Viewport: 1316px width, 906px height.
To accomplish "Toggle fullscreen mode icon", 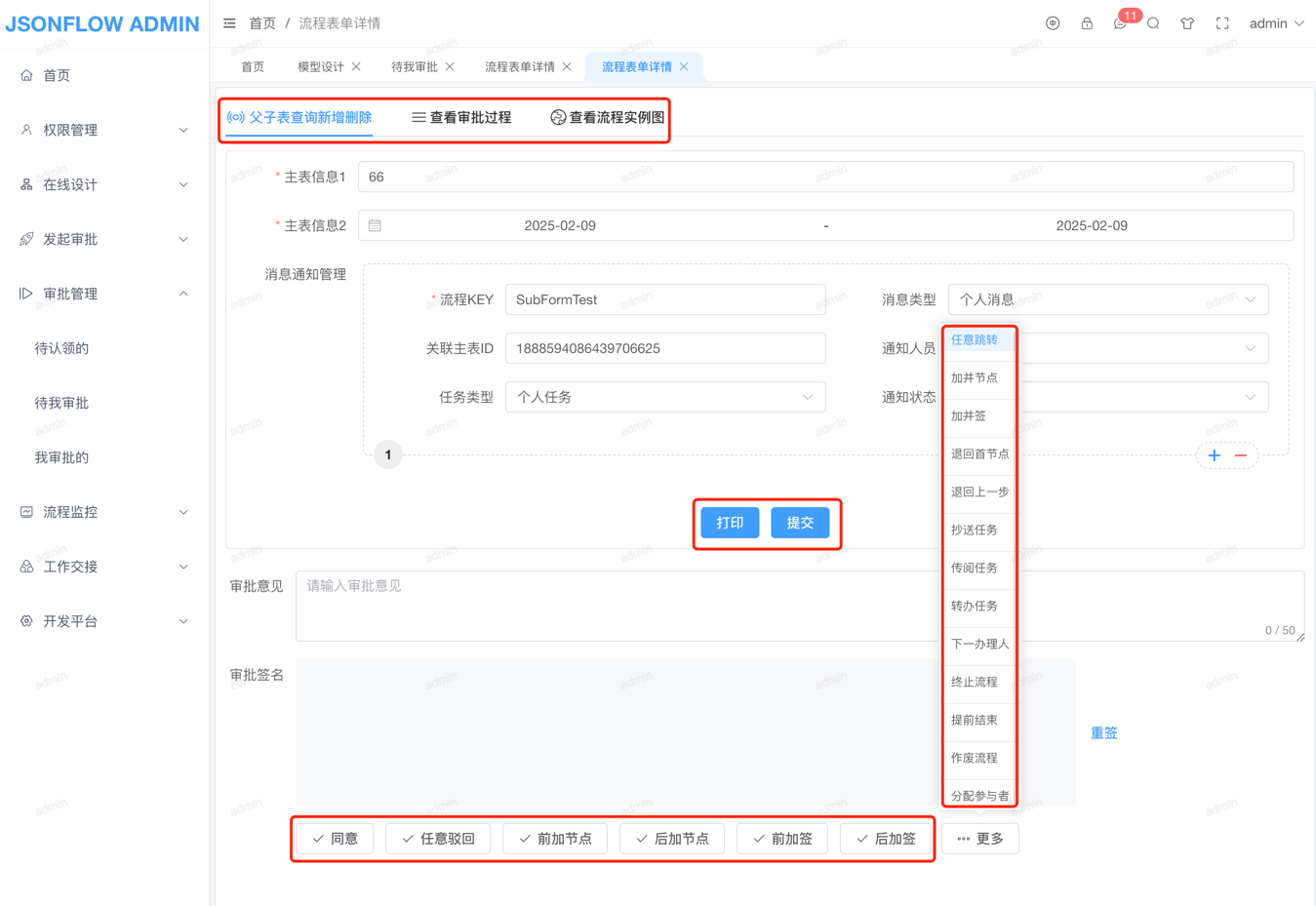I will coord(1222,23).
